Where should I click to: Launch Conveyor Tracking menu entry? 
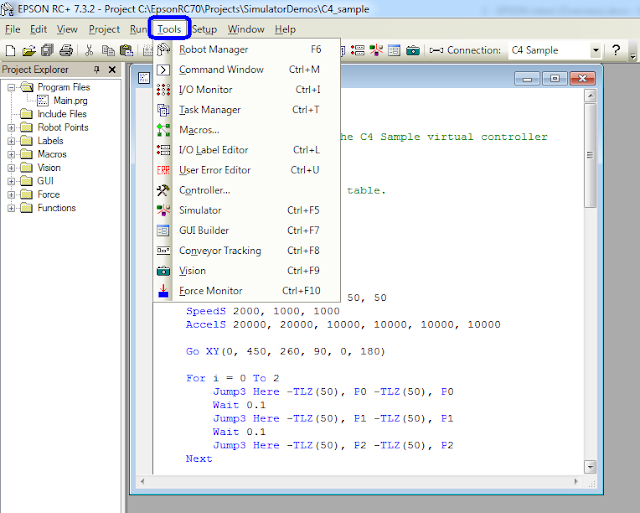(247, 251)
